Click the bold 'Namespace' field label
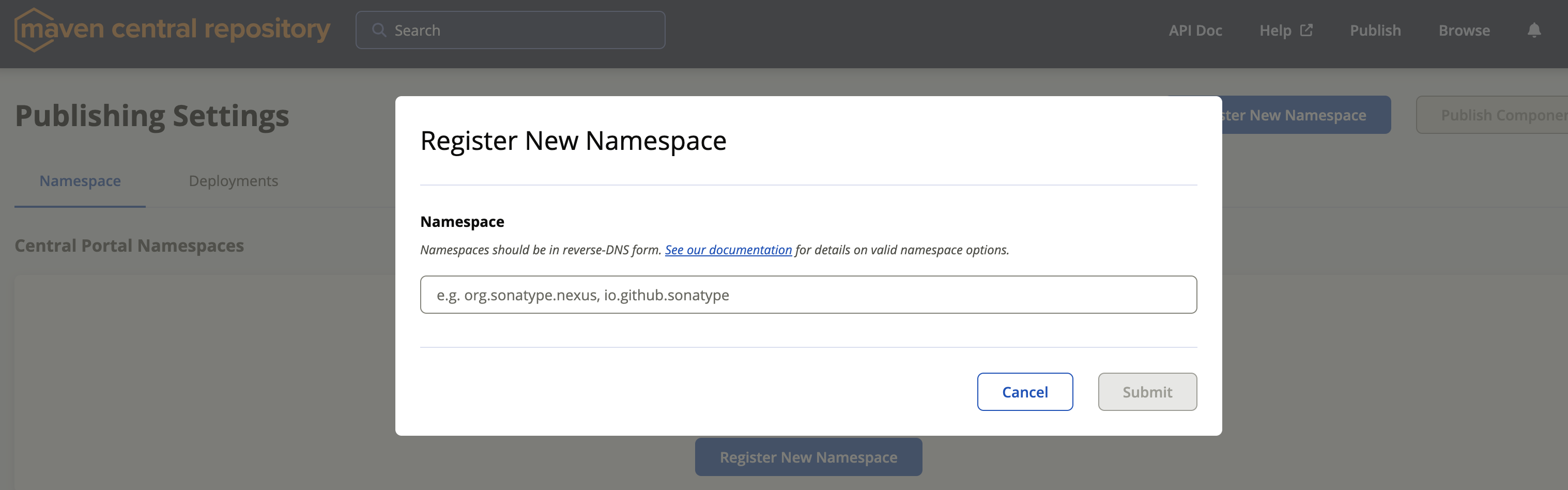Viewport: 1568px width, 490px height. pyautogui.click(x=462, y=222)
